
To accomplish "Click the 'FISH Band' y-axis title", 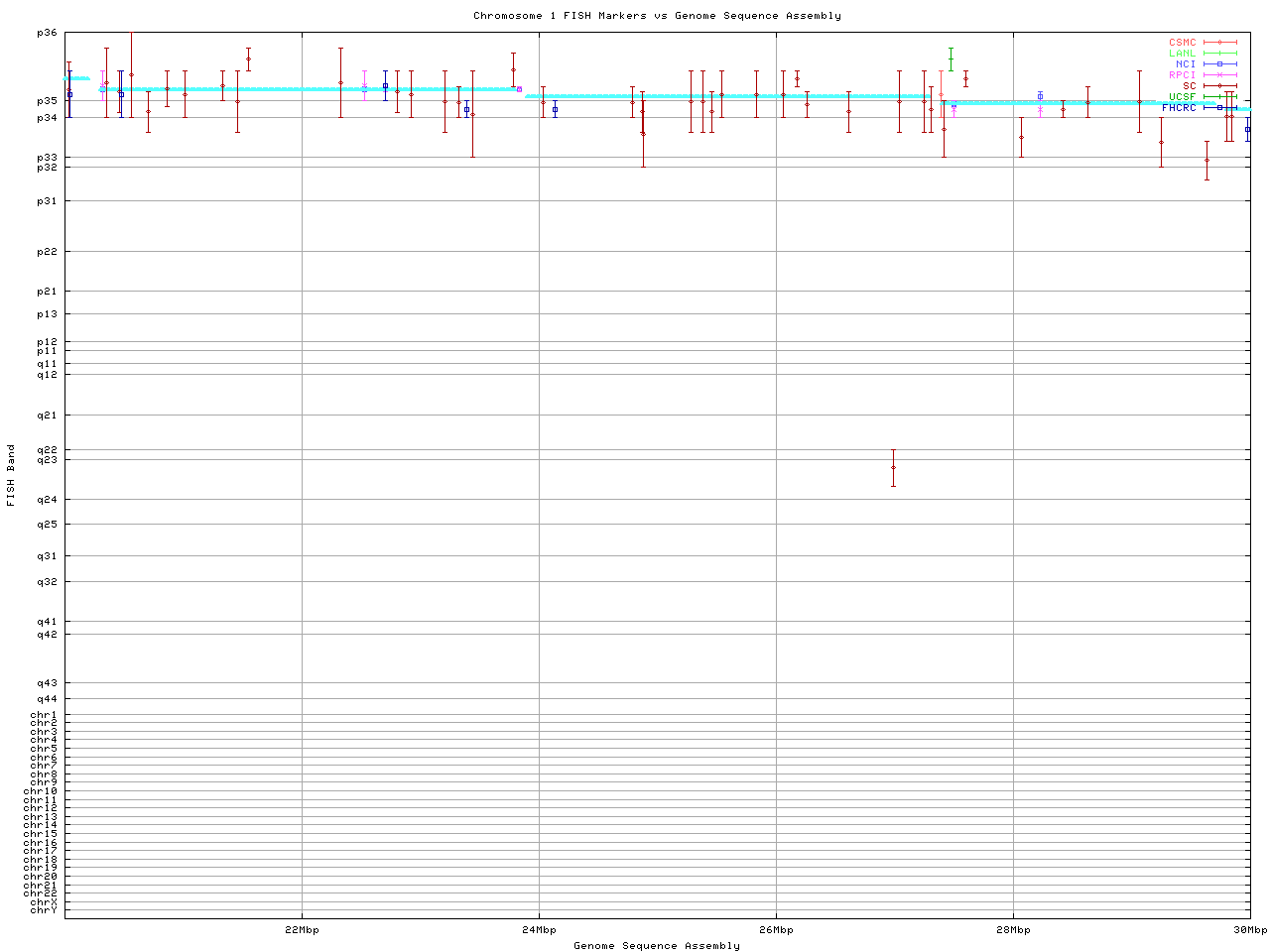I will [x=12, y=475].
